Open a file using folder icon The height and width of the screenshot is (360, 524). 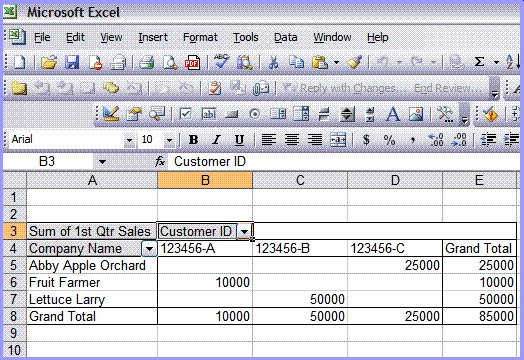pyautogui.click(x=49, y=62)
